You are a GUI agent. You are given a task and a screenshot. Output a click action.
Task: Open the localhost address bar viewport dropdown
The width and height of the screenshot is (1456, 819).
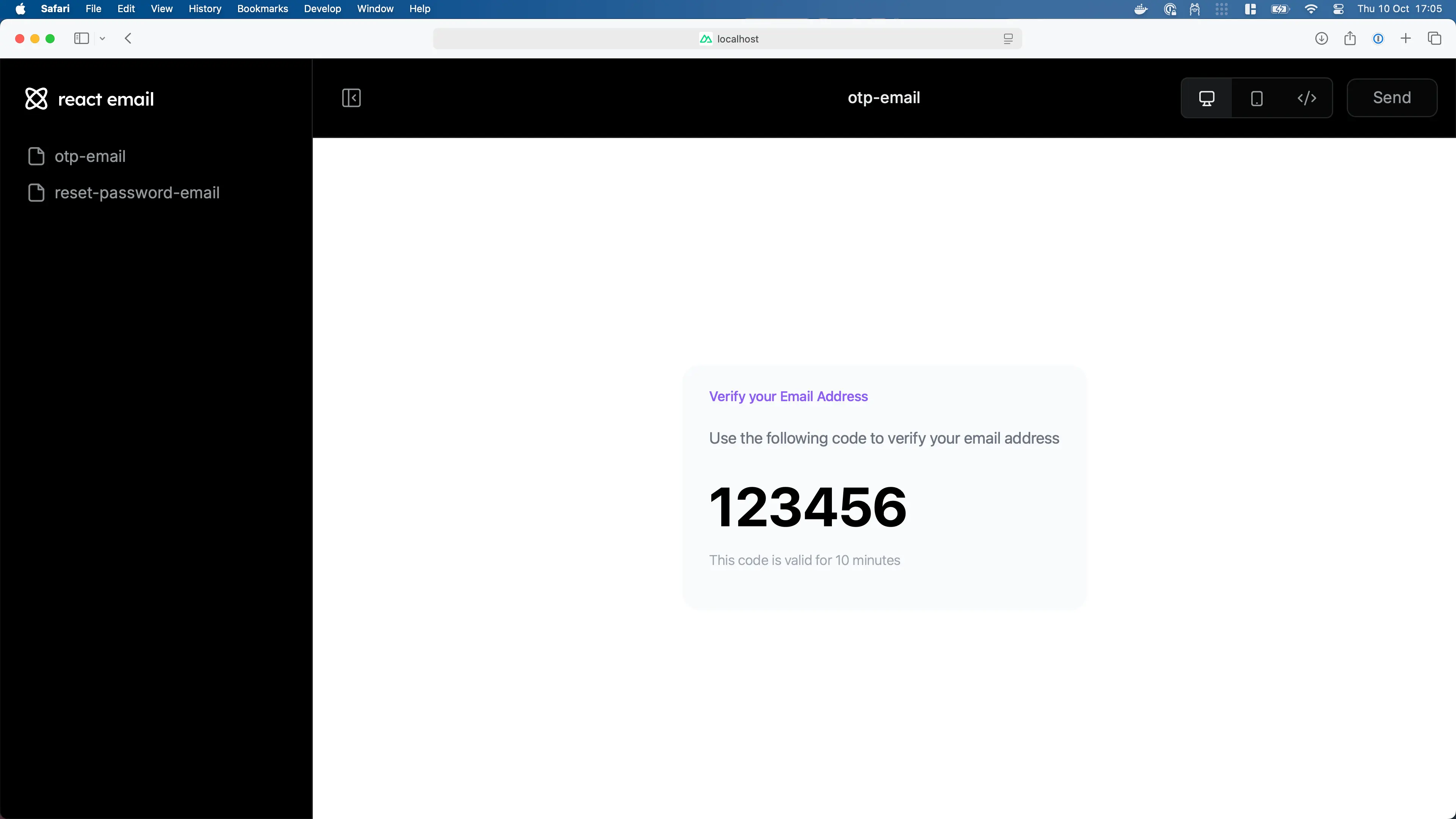point(1008,38)
